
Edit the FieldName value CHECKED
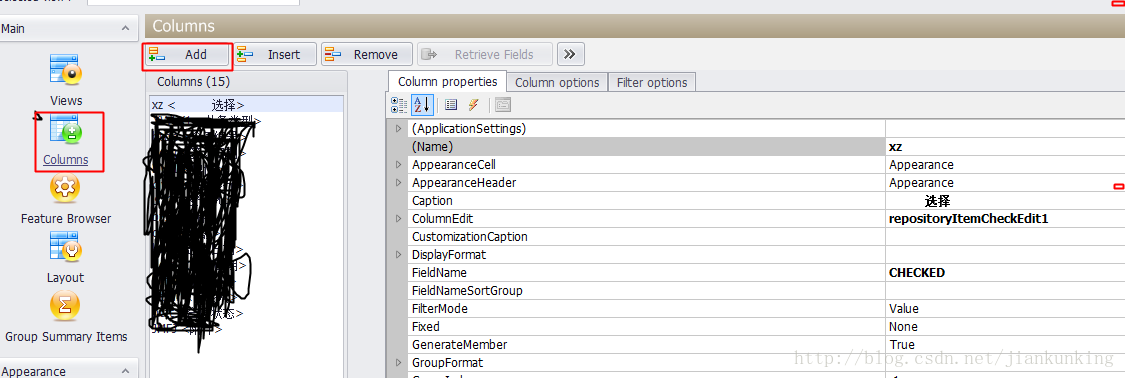[1005, 273]
